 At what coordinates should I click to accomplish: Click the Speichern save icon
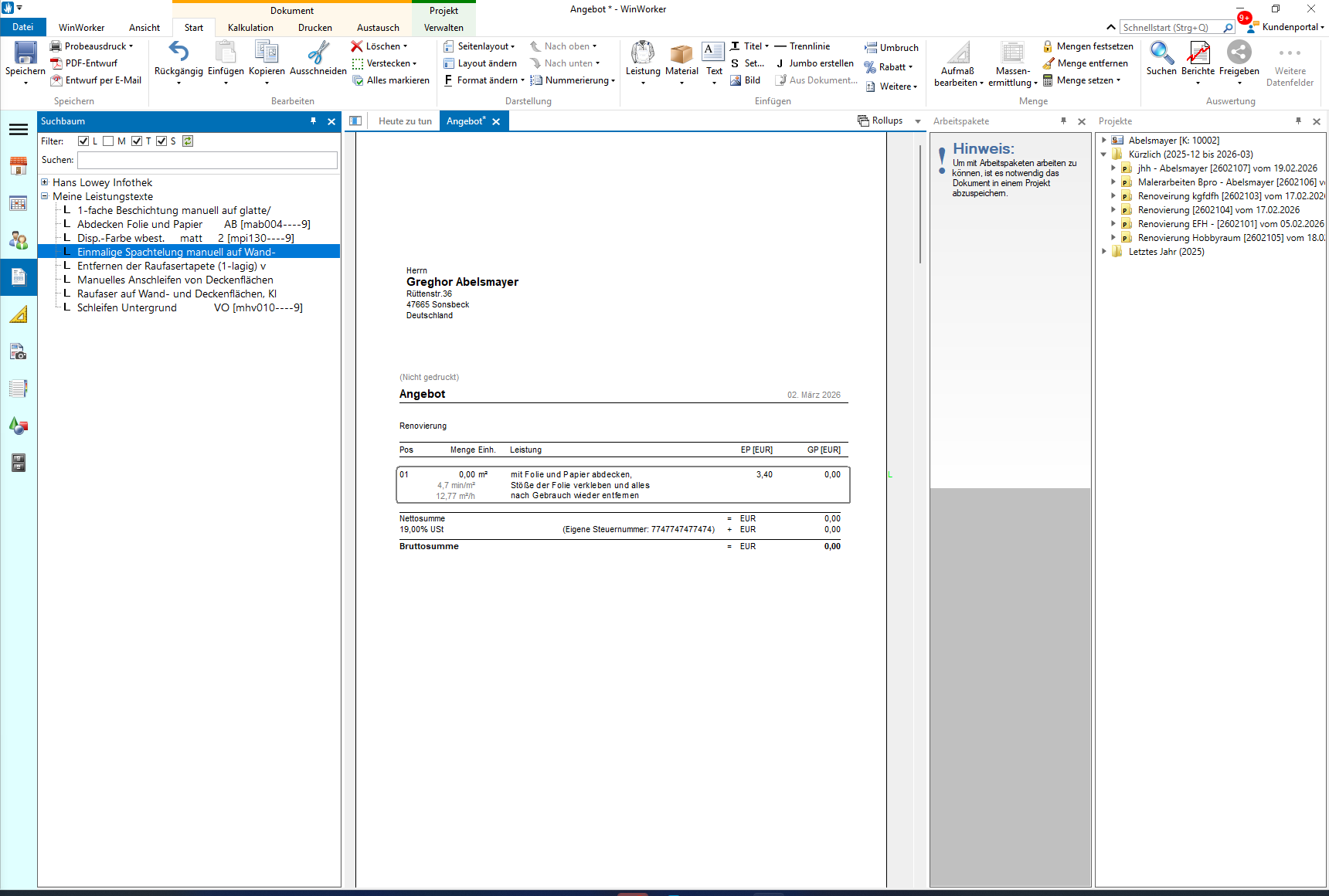25,53
